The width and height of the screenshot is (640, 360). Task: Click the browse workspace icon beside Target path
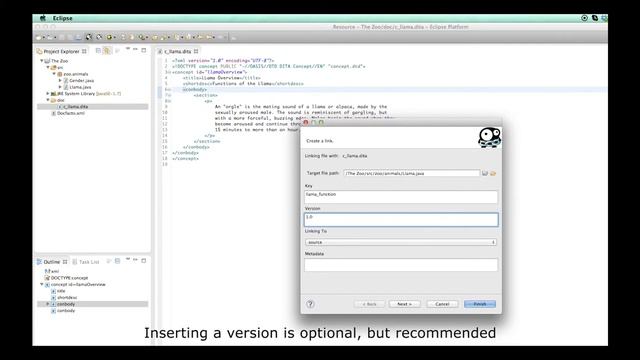pyautogui.click(x=485, y=173)
